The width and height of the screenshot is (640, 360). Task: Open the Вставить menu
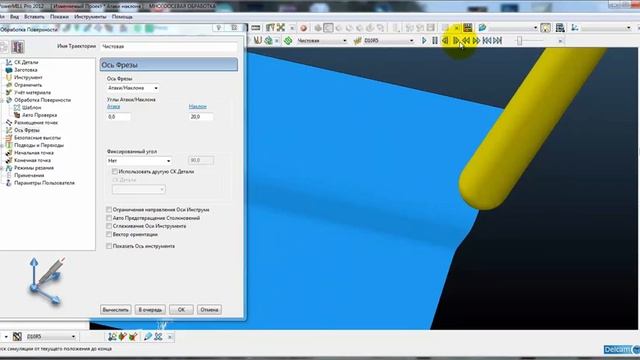[34, 17]
